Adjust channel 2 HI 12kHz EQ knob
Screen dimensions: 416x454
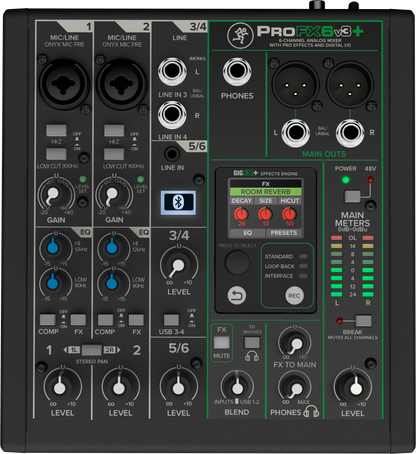coord(111,248)
